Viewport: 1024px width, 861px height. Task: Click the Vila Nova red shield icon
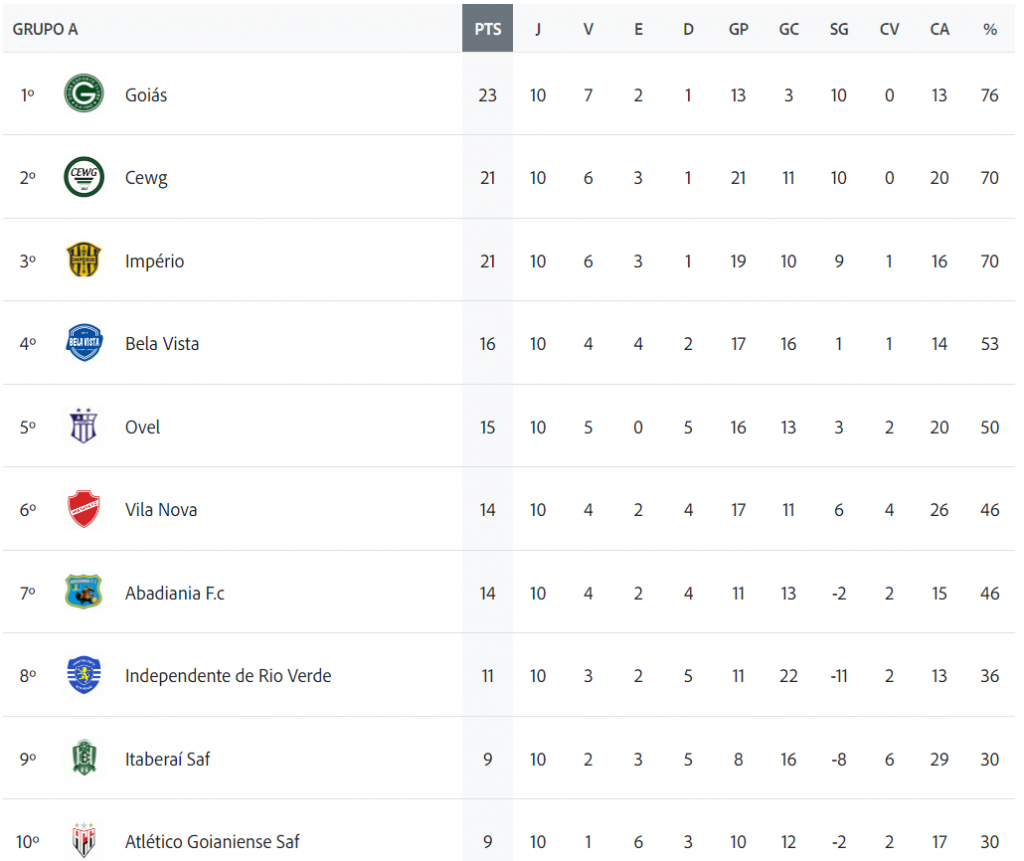coord(84,509)
